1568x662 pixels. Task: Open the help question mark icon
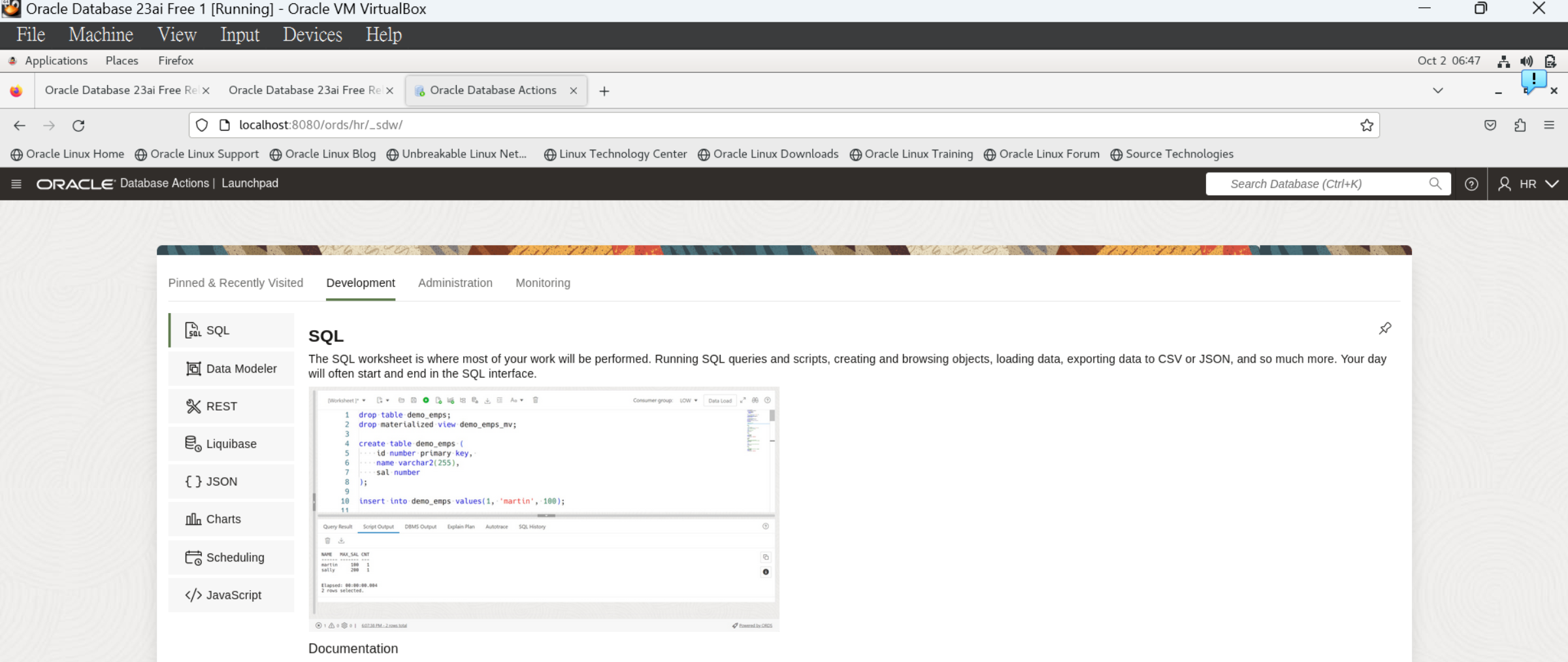[1471, 184]
